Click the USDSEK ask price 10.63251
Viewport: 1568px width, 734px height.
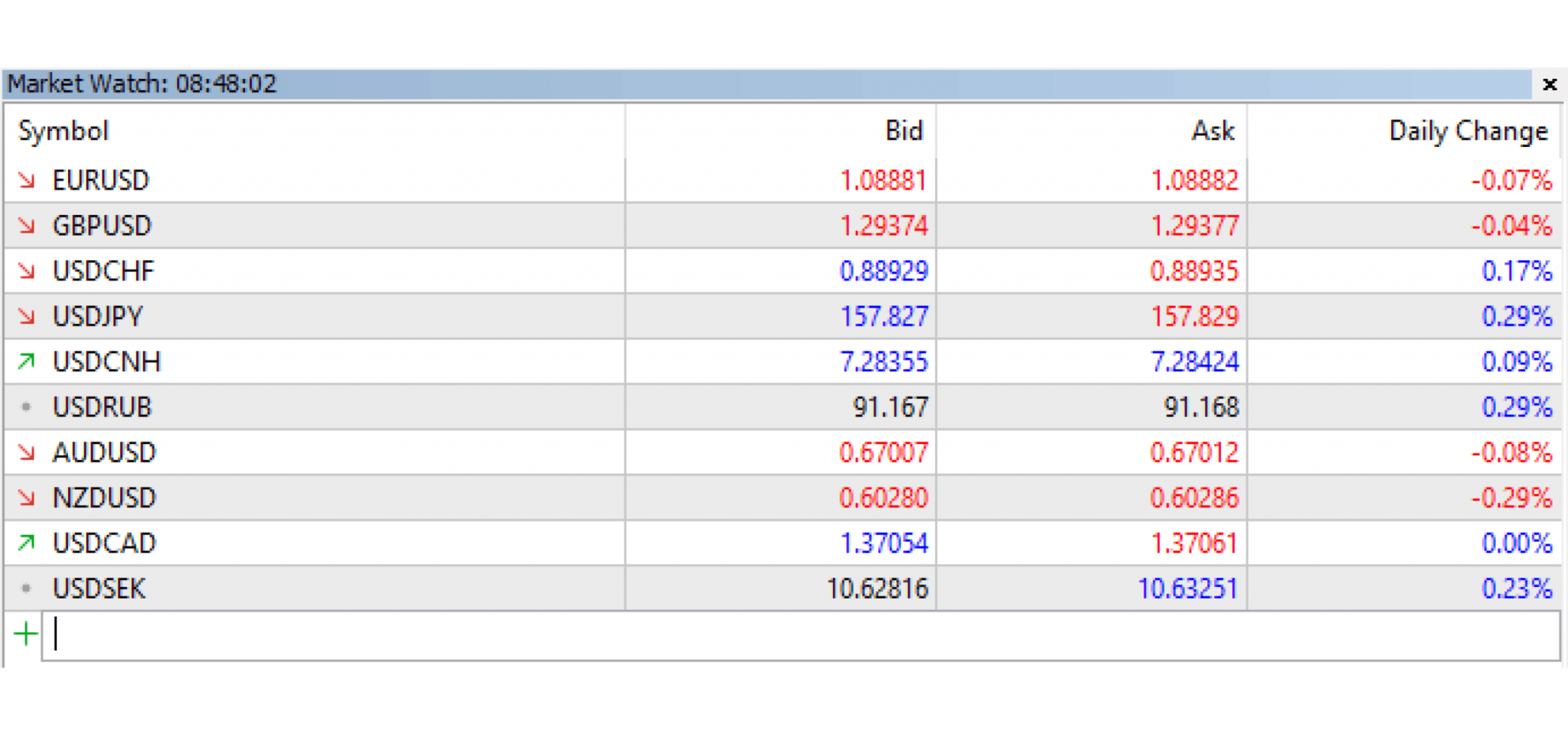click(x=1187, y=589)
